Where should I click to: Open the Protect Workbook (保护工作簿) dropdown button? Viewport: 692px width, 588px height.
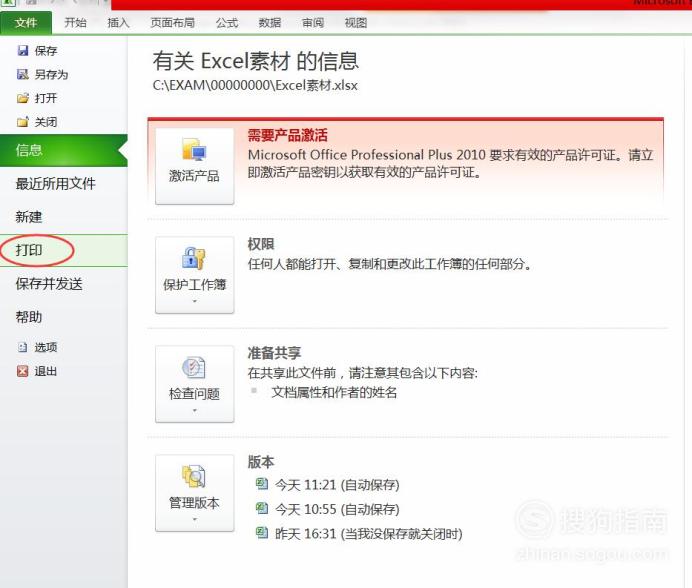click(x=195, y=275)
